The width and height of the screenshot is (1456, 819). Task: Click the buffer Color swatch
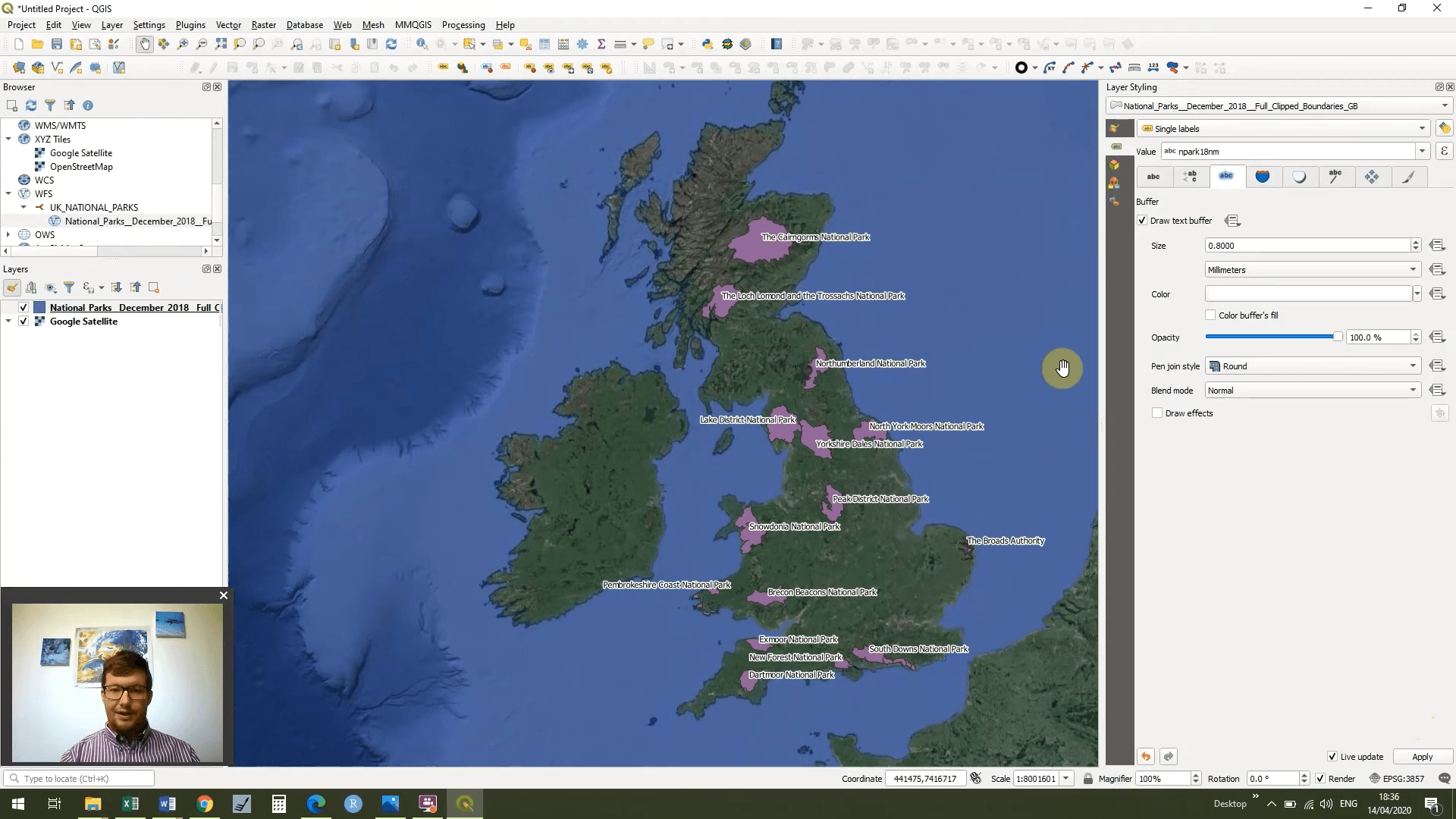[x=1308, y=294]
